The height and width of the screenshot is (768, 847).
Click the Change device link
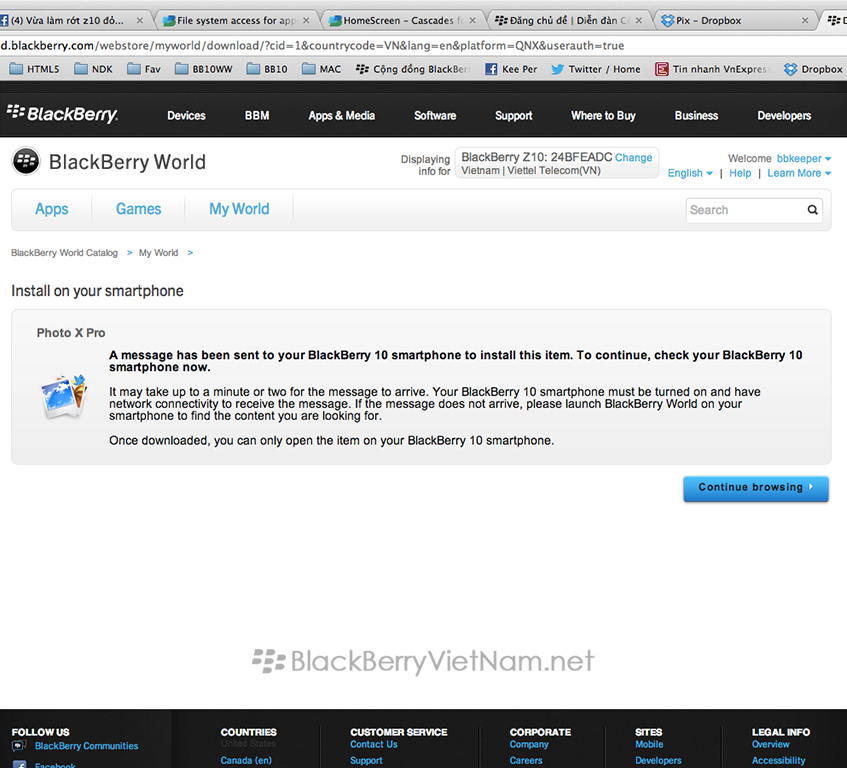[634, 158]
